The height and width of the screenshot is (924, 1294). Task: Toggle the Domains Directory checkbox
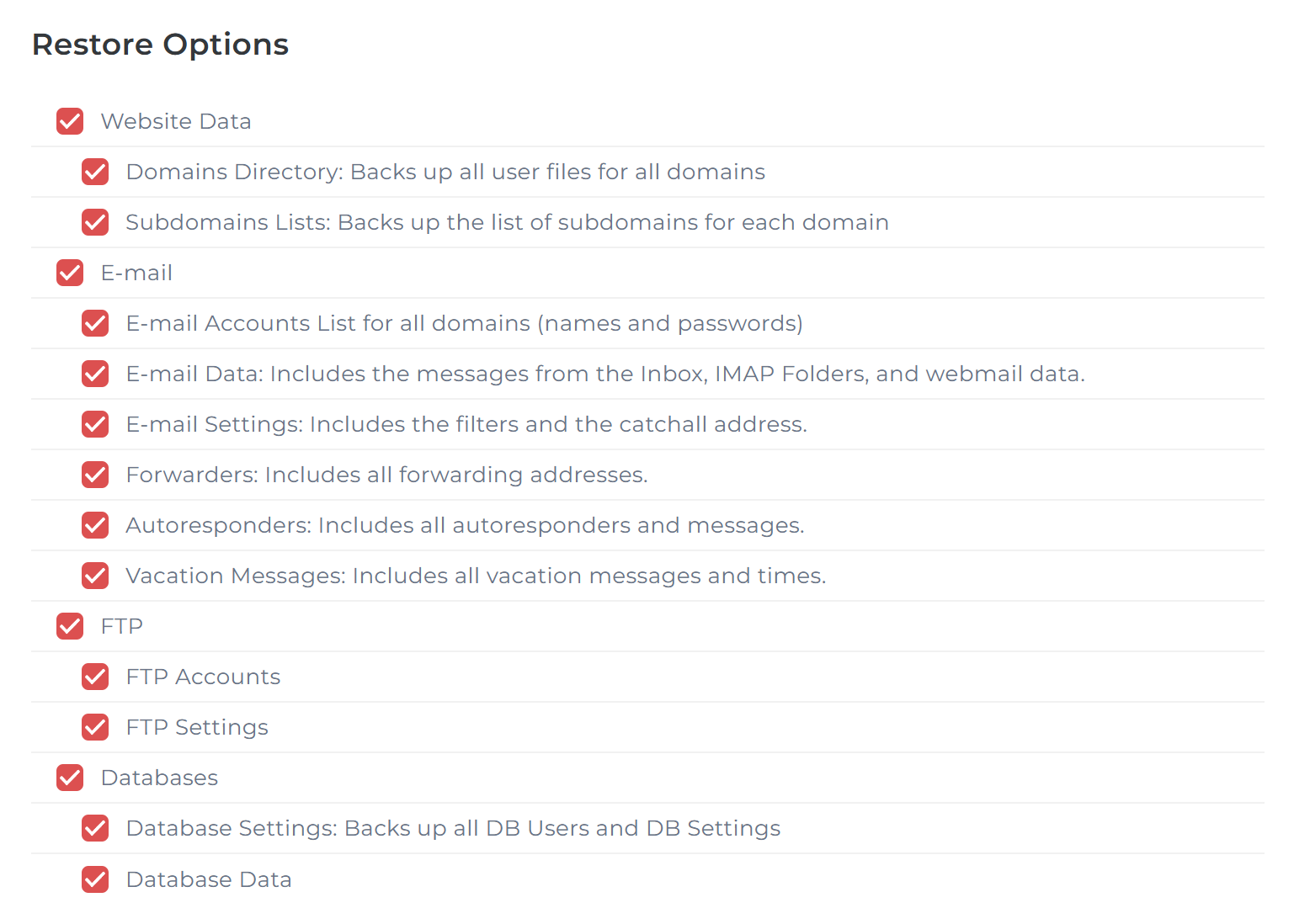pos(95,172)
